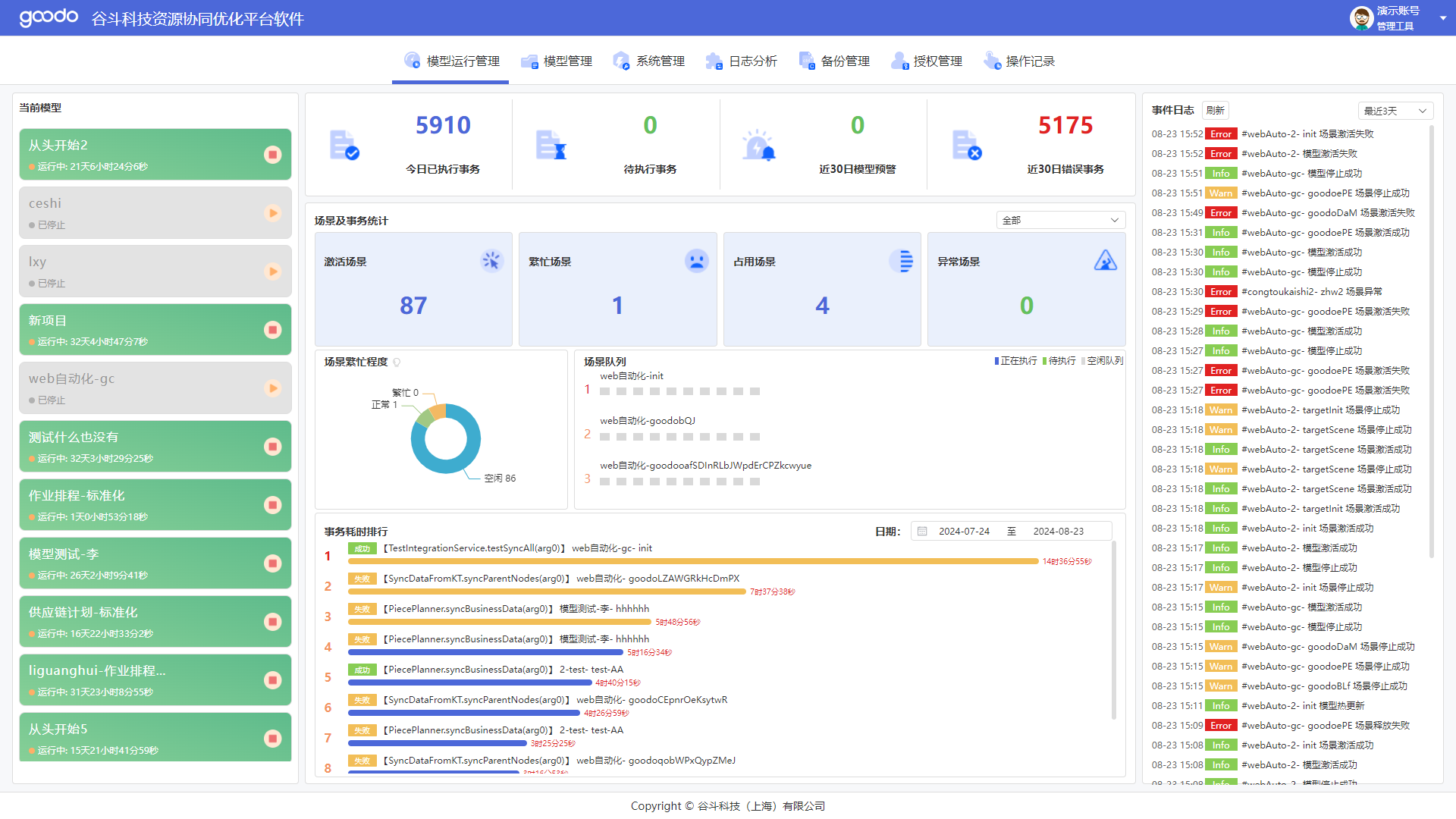The width and height of the screenshot is (1456, 819).
Task: Click the 繁忙场景 sad face icon
Action: 696,261
